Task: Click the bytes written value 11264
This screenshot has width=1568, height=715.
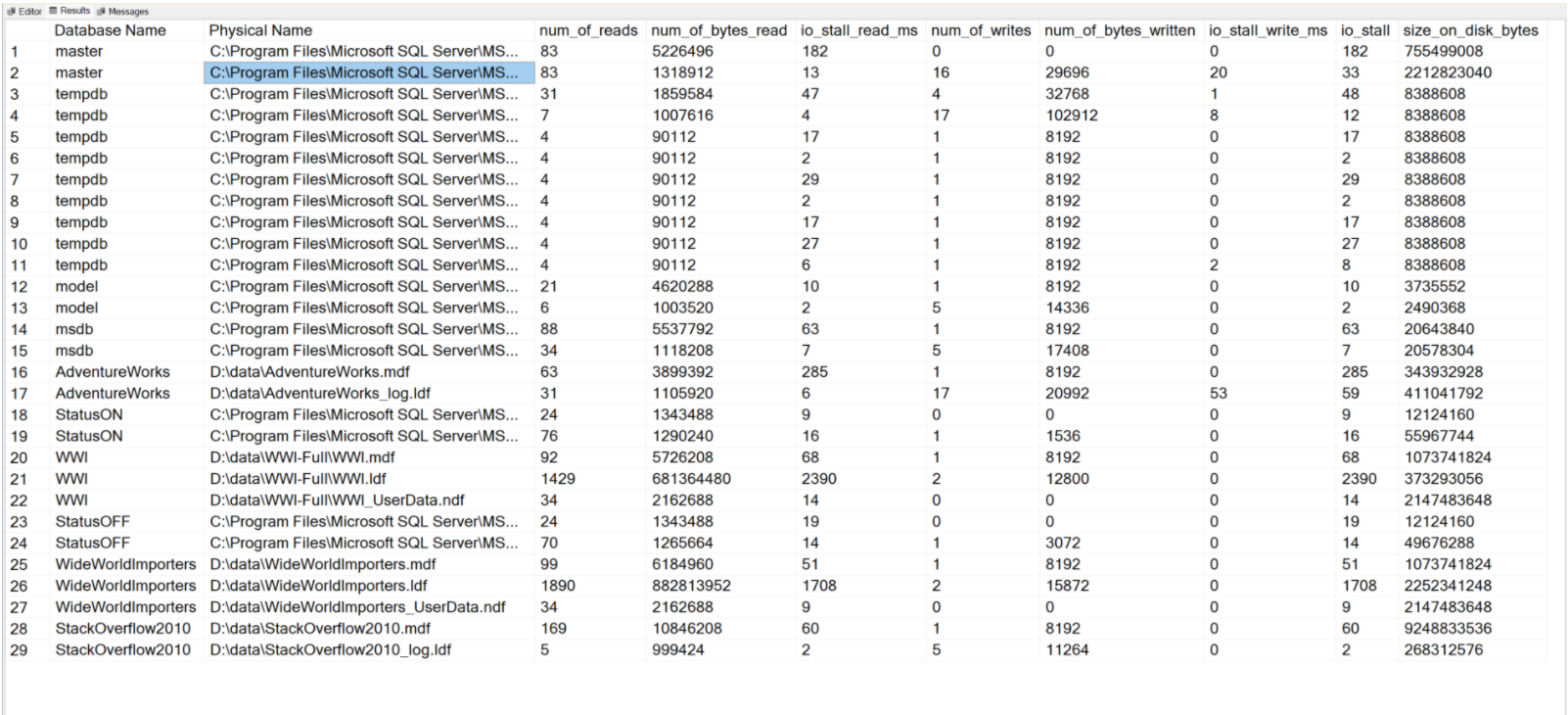Action: pos(1067,650)
